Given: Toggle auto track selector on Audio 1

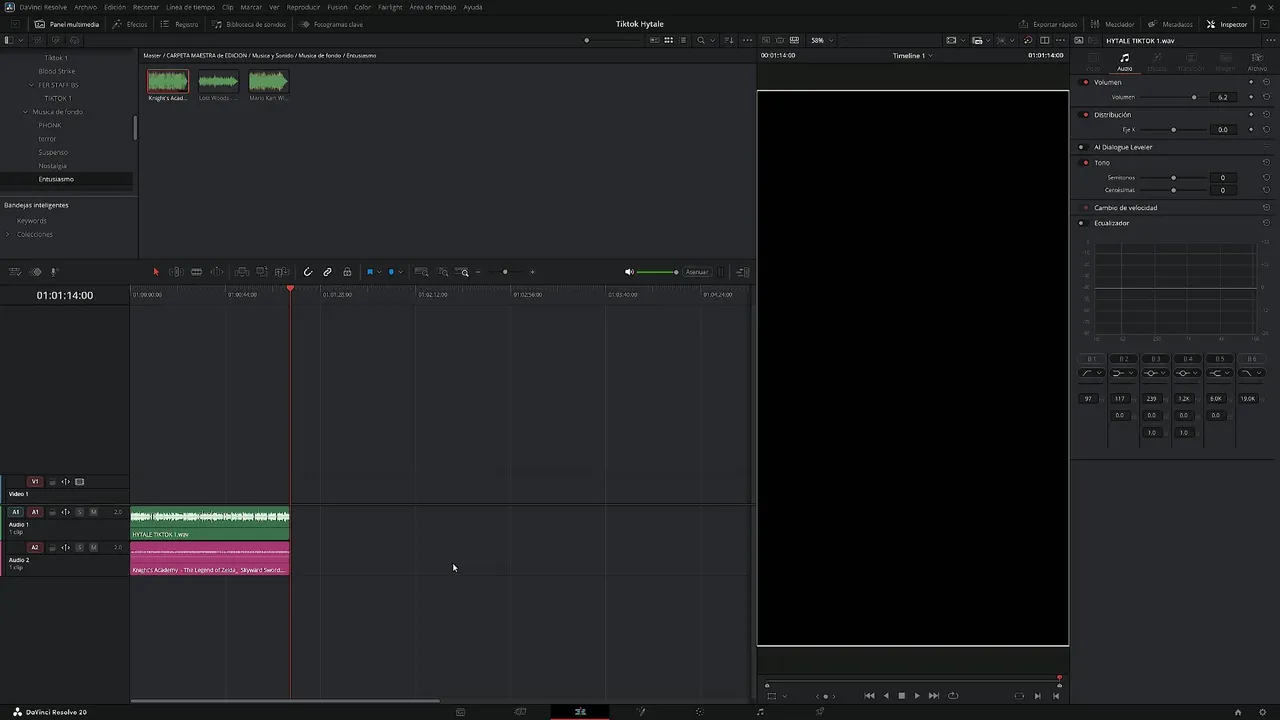Looking at the screenshot, I should tap(65, 512).
